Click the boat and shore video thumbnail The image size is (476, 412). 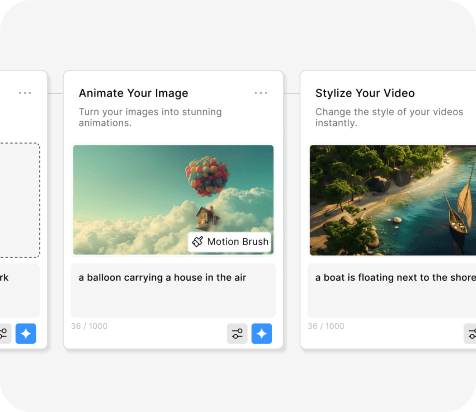click(393, 200)
